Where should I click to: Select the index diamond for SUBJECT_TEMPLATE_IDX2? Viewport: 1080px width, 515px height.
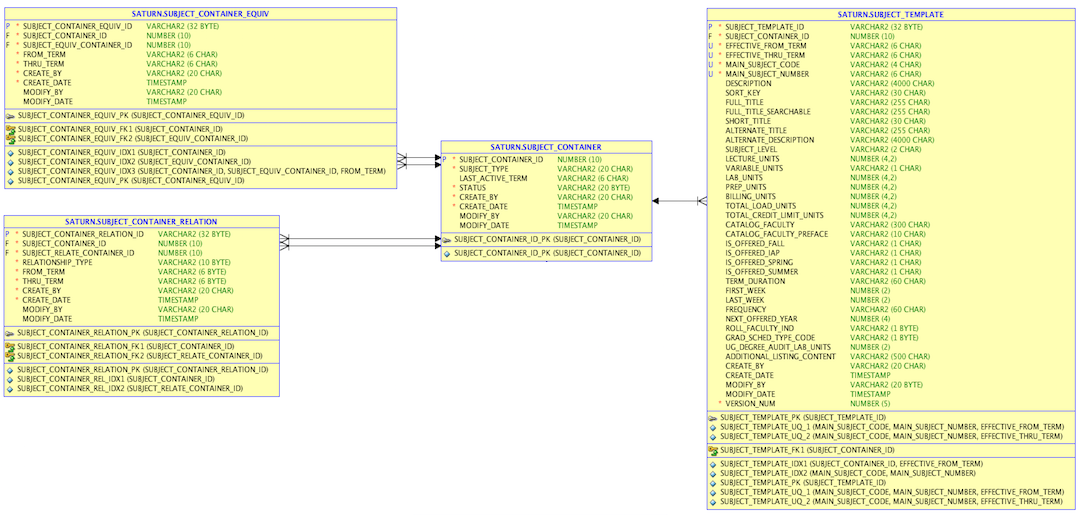[x=713, y=474]
